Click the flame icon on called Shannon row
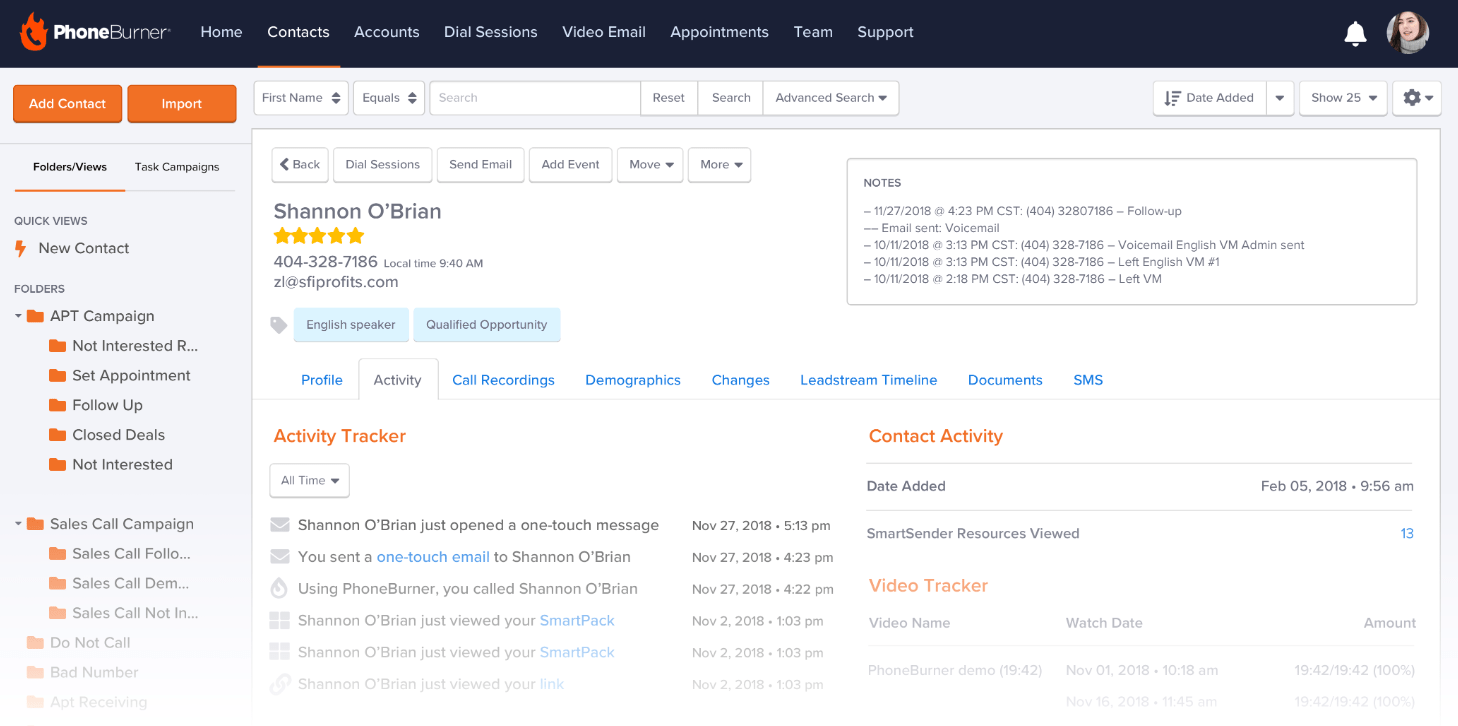Screen dimensions: 1458x726 pyautogui.click(x=280, y=589)
